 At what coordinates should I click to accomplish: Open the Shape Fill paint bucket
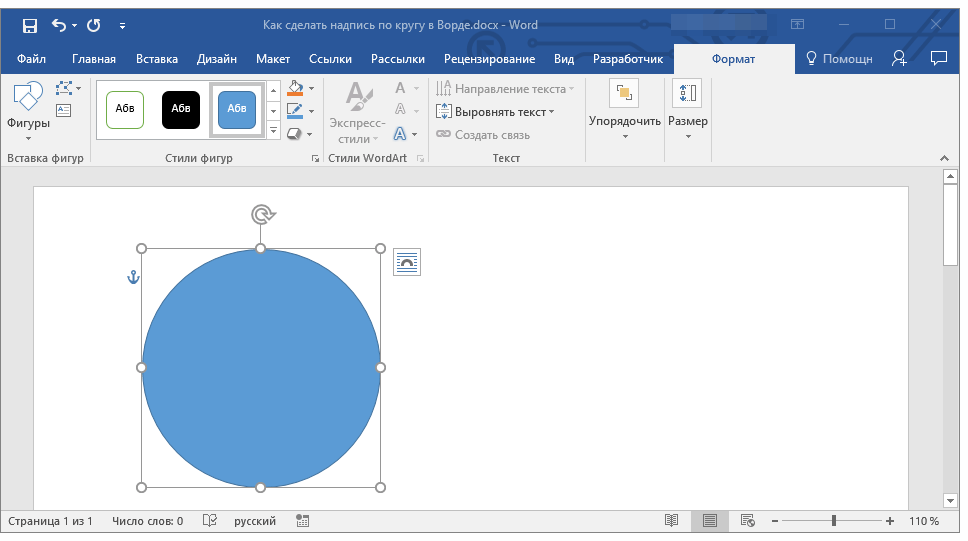(x=295, y=89)
